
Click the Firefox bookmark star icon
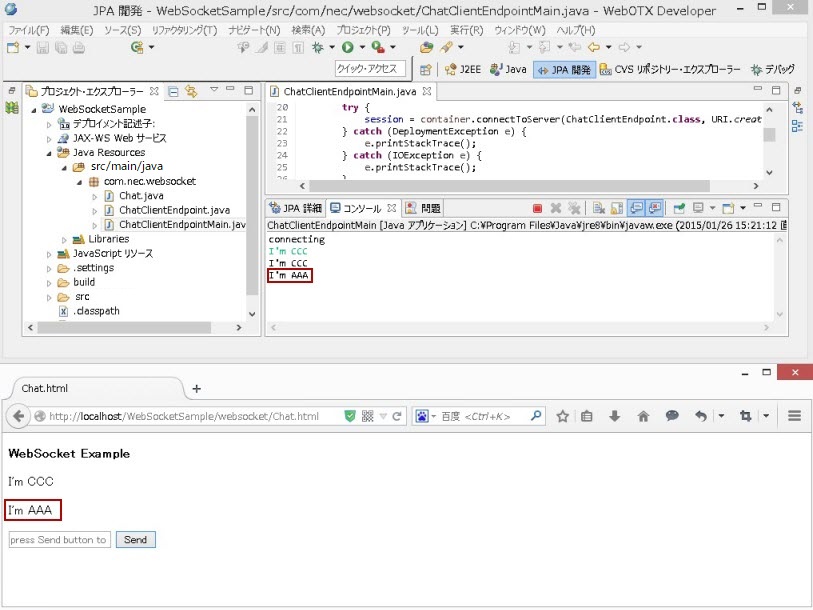click(563, 416)
